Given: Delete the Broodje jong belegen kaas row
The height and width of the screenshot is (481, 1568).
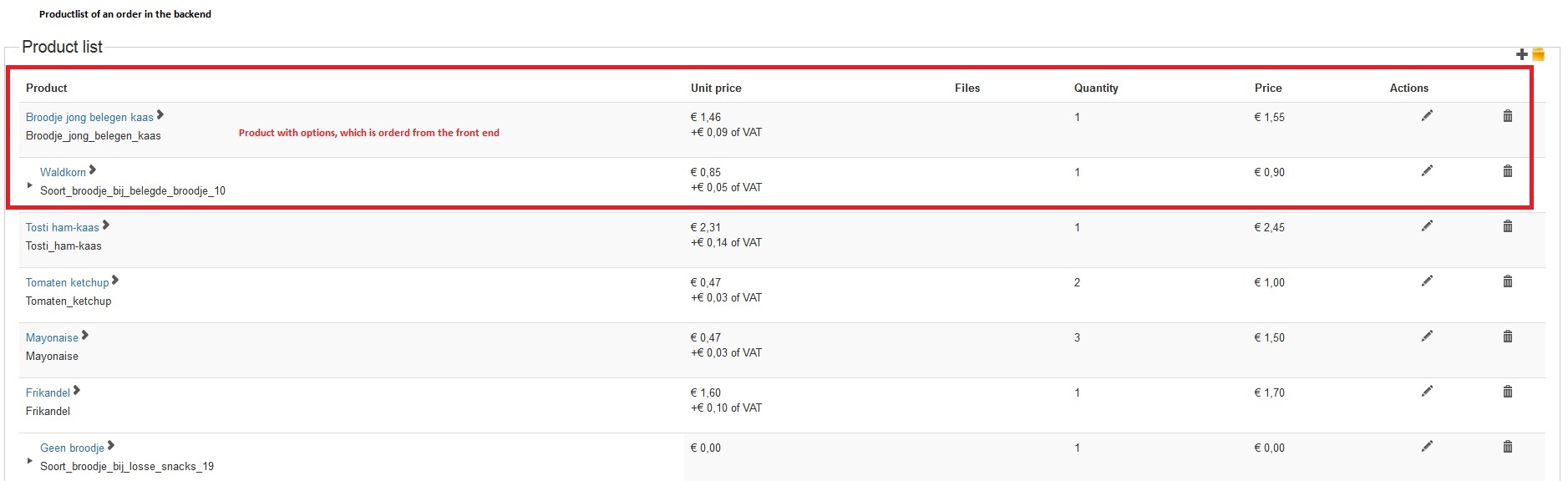Looking at the screenshot, I should (x=1508, y=116).
